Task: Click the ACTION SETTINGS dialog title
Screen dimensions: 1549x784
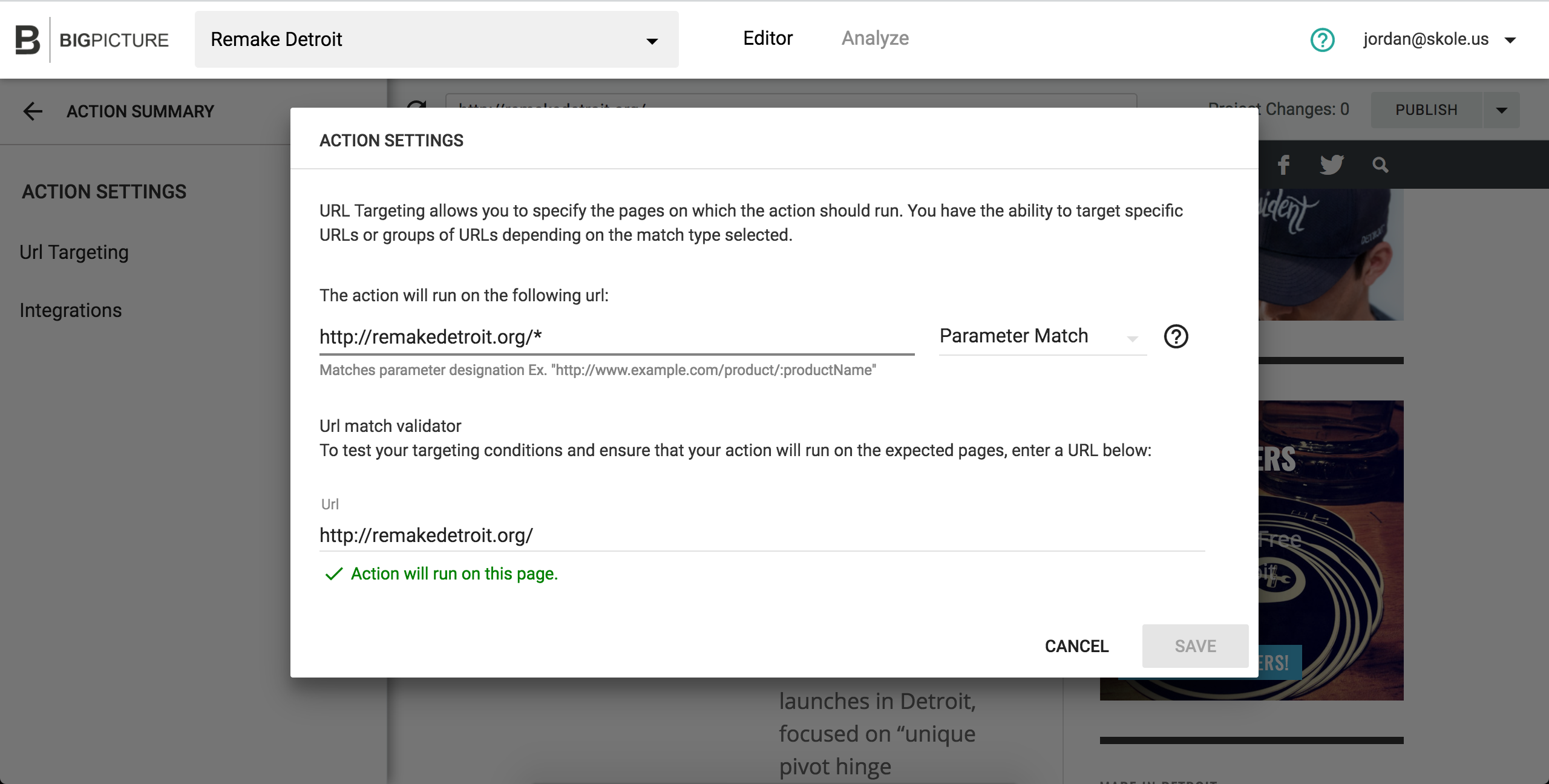Action: pos(391,140)
